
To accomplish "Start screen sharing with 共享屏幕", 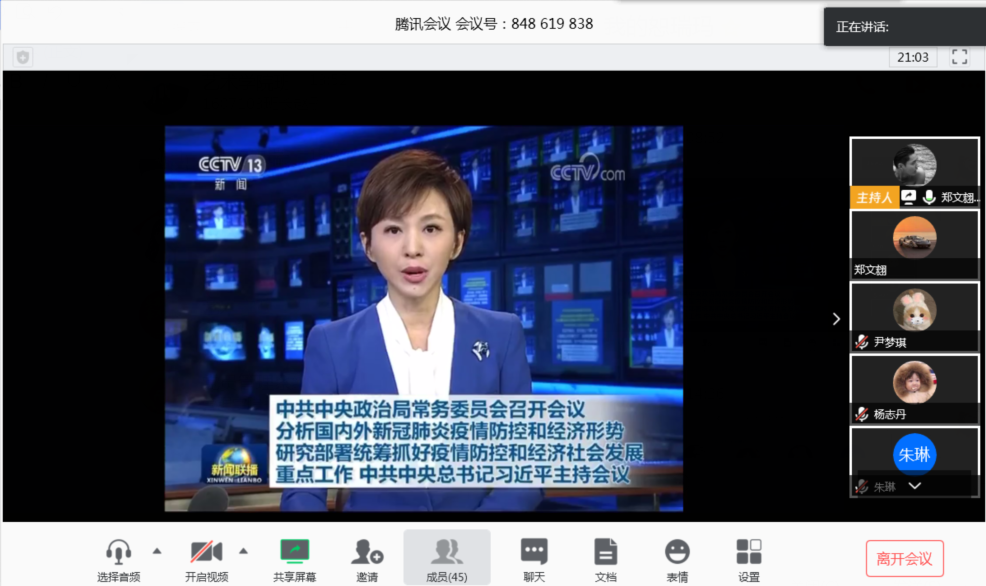I will tap(294, 551).
